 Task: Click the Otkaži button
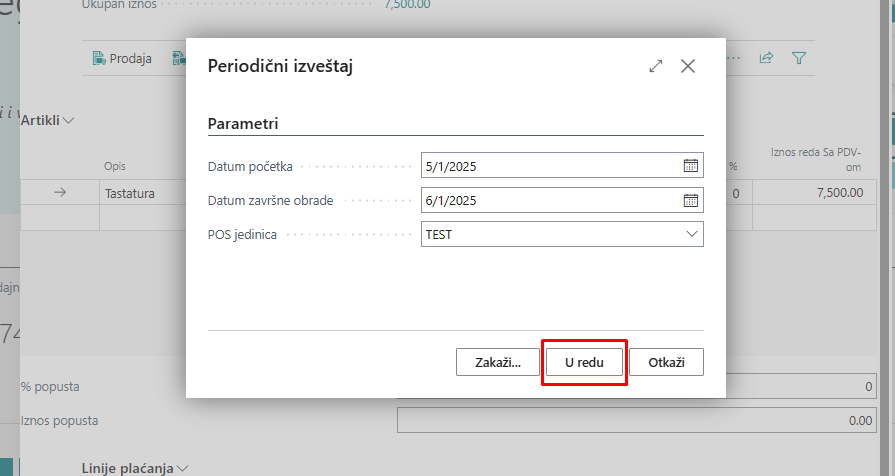coord(666,362)
